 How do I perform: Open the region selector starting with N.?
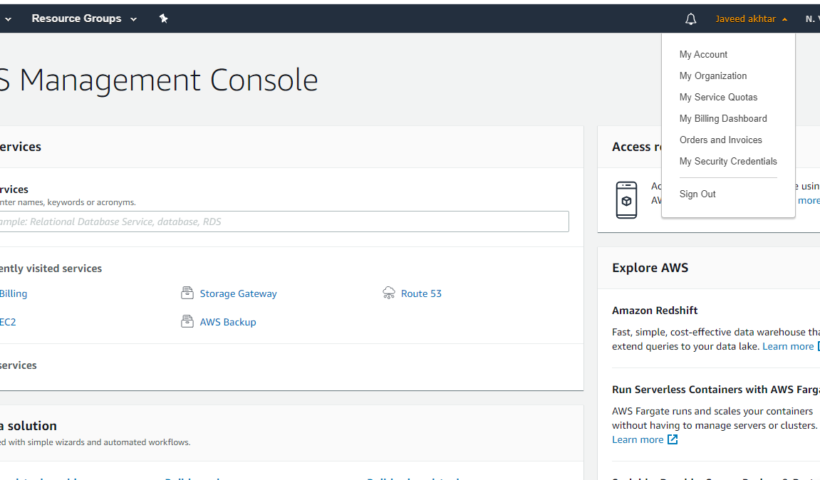pos(812,19)
